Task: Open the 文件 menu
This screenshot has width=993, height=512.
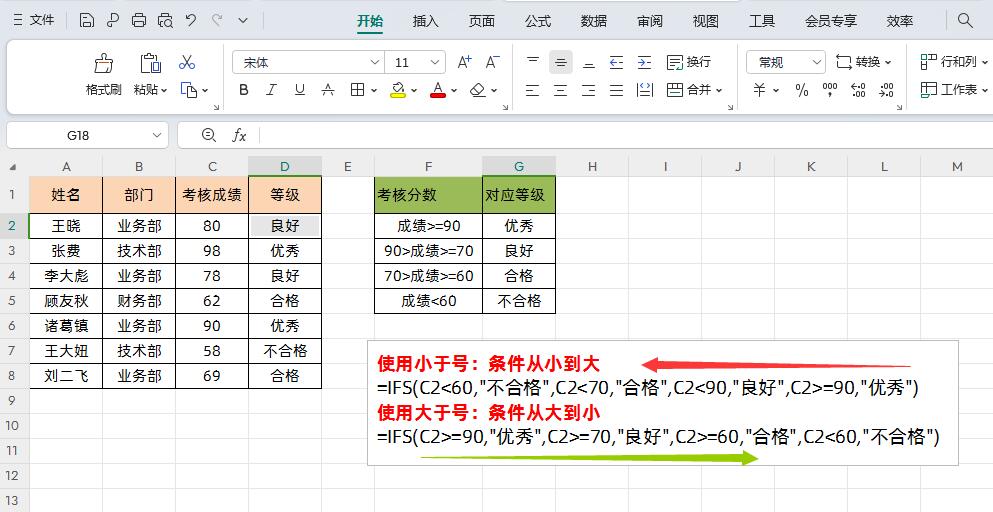Action: click(34, 20)
